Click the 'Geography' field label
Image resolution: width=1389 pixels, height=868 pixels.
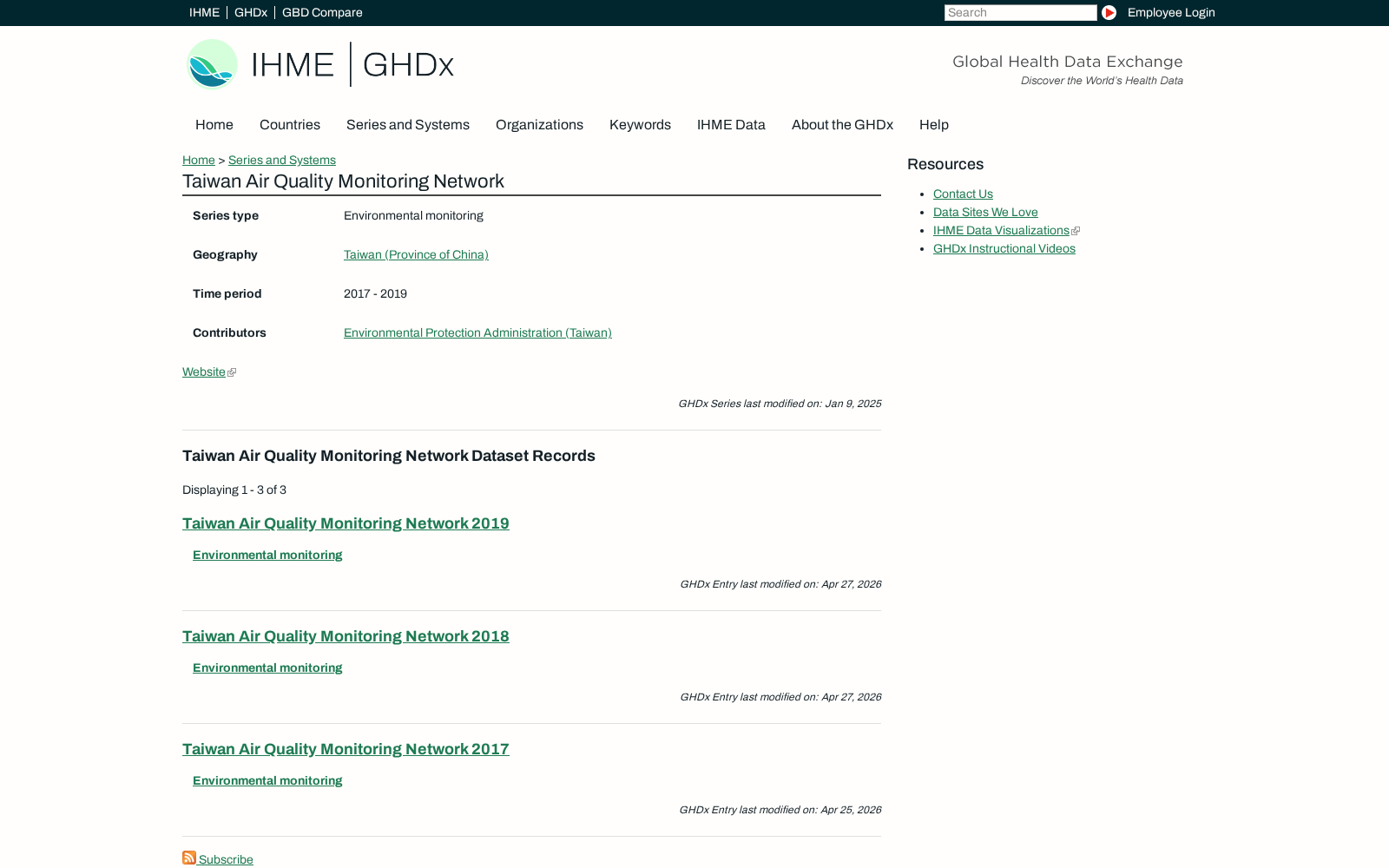point(225,254)
